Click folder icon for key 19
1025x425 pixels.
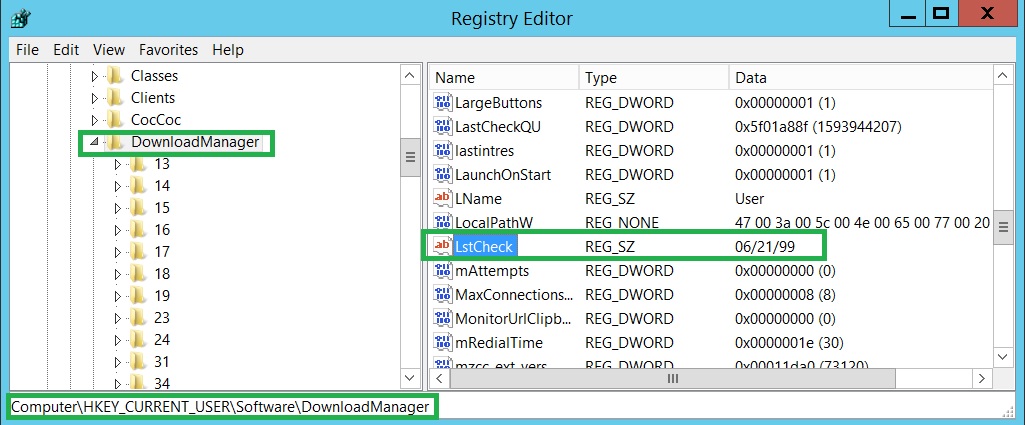138,296
